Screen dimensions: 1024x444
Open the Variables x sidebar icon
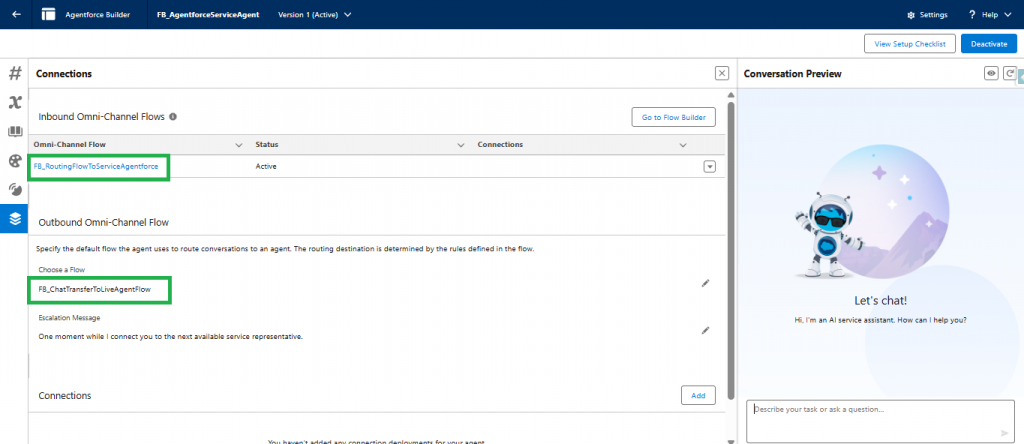coord(14,103)
